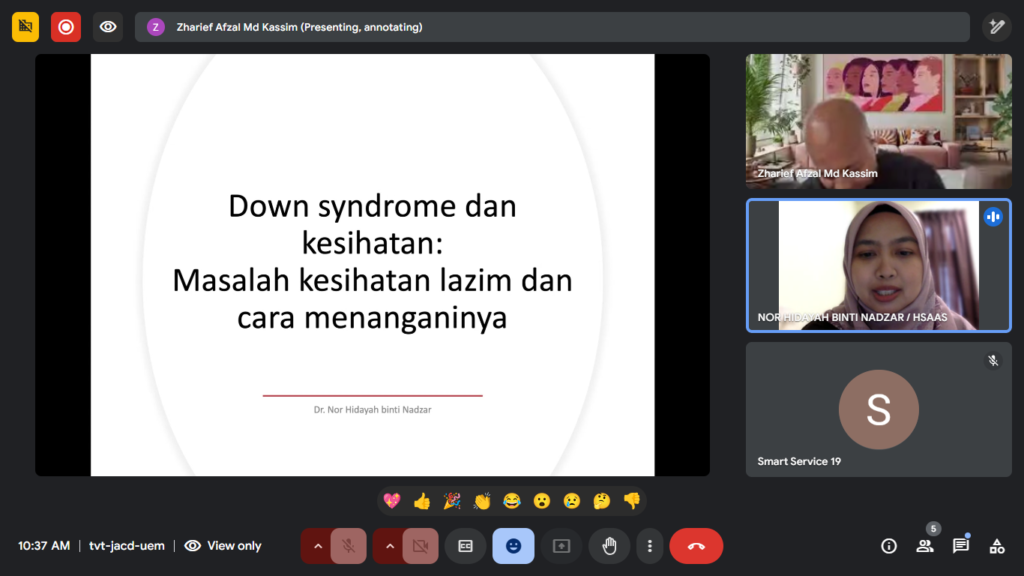The width and height of the screenshot is (1024, 576).
Task: Click the speaking indicator on Nor Hidayah tile
Action: click(x=993, y=217)
